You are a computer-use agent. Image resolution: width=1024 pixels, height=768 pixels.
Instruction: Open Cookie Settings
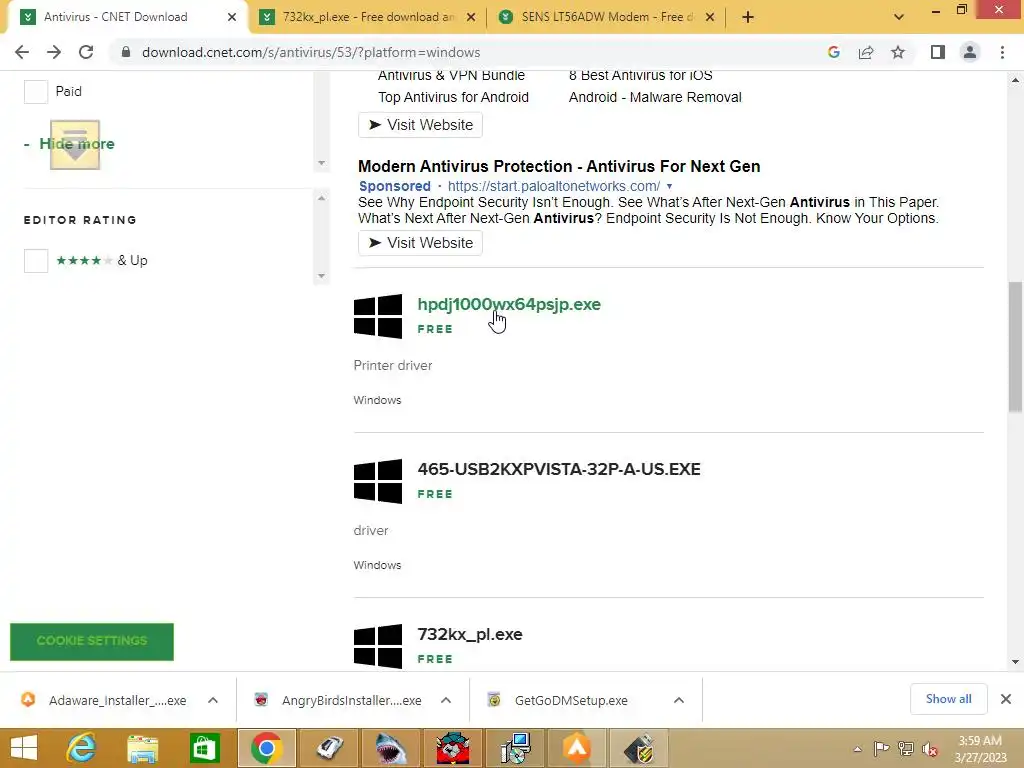92,641
